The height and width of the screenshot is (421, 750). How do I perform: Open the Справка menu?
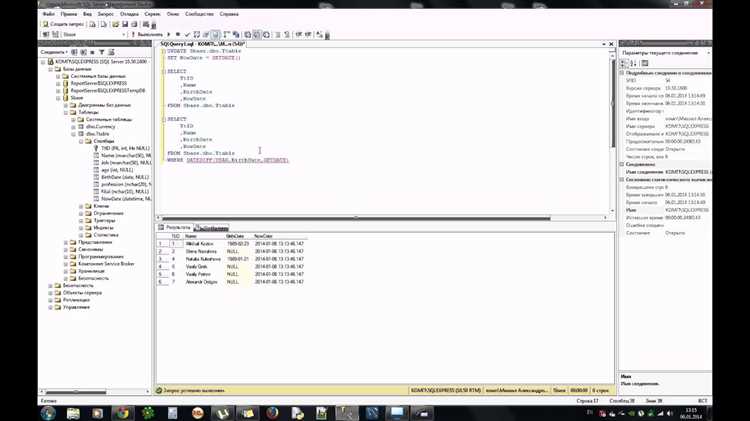tap(229, 14)
